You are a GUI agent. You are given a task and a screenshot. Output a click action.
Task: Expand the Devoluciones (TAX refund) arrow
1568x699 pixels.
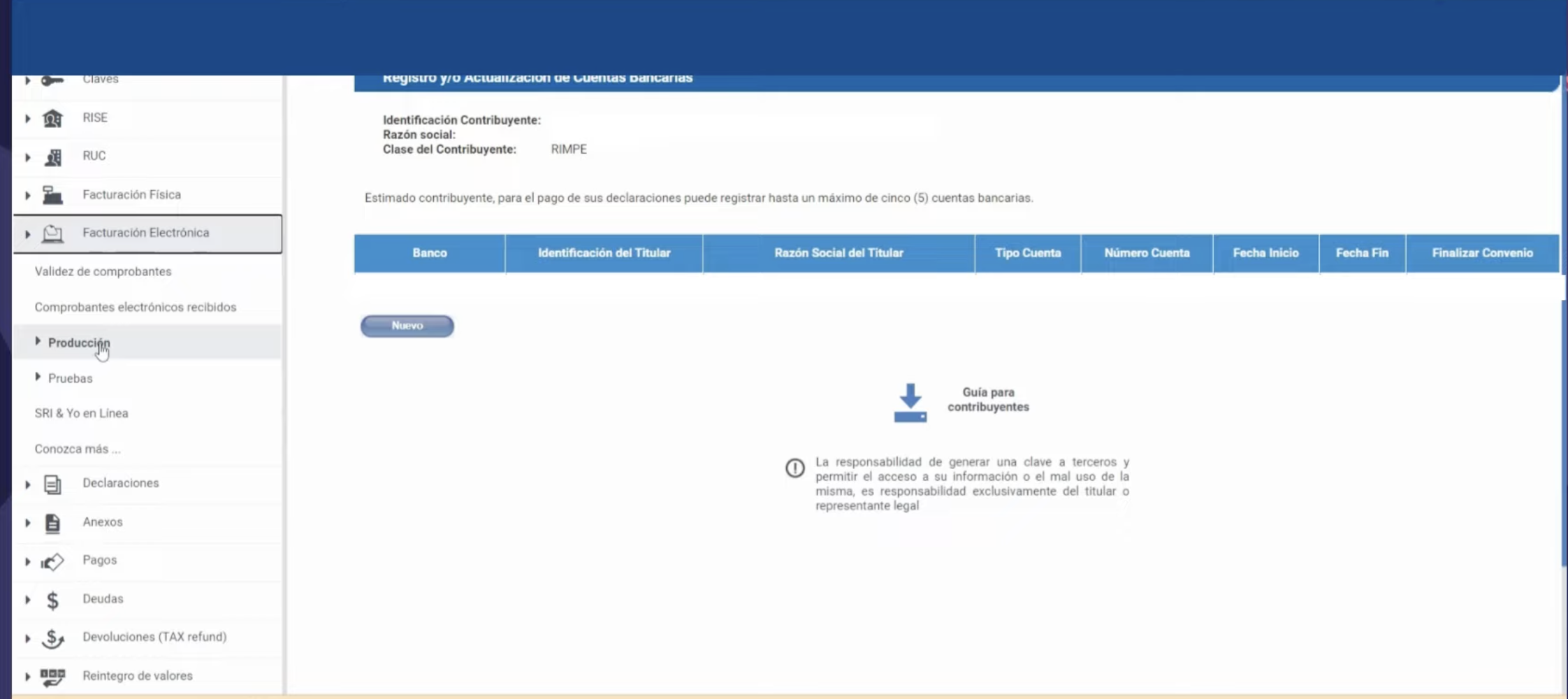tap(27, 638)
